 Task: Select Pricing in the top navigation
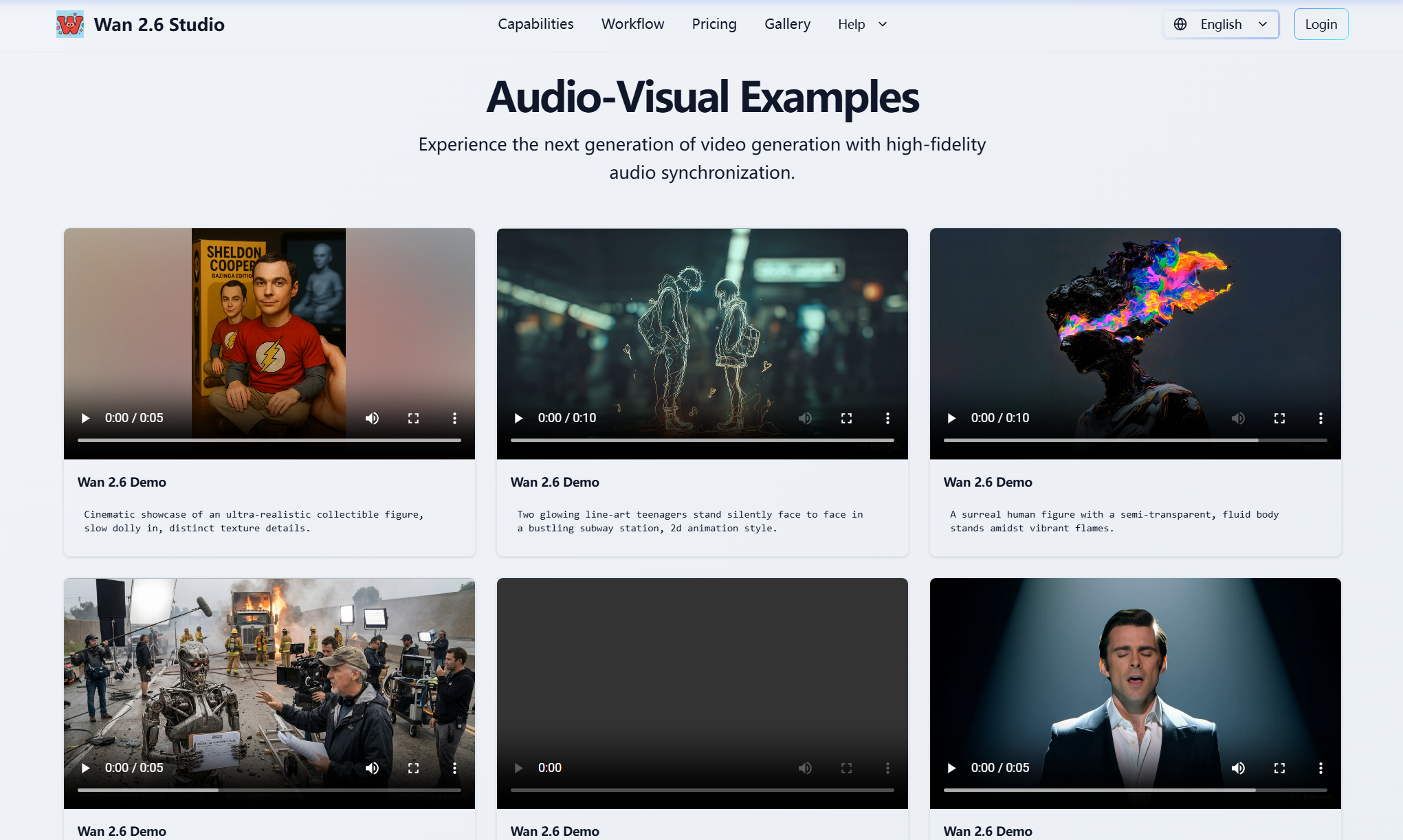(714, 24)
